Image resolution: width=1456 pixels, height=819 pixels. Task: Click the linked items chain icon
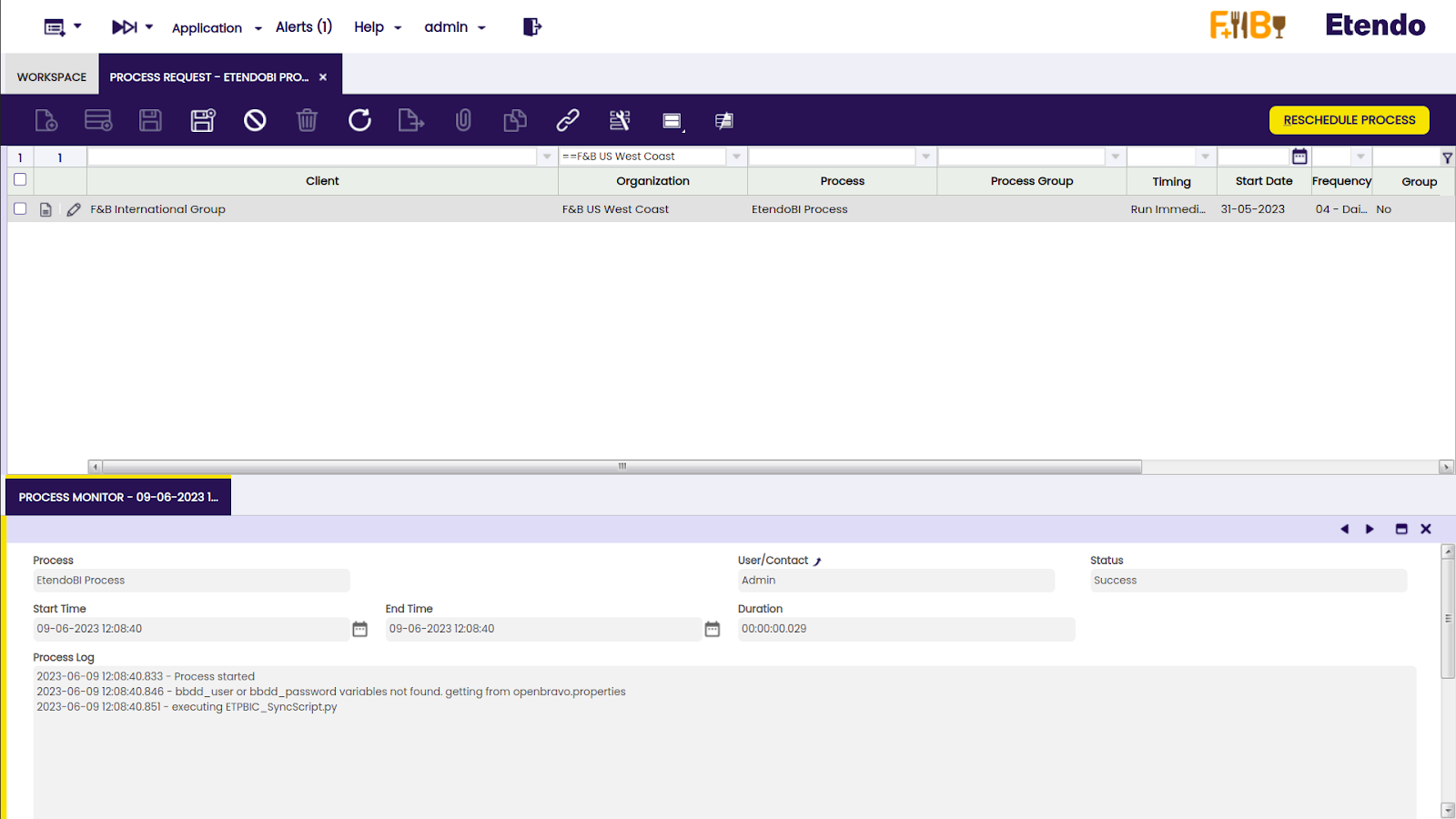(x=568, y=120)
